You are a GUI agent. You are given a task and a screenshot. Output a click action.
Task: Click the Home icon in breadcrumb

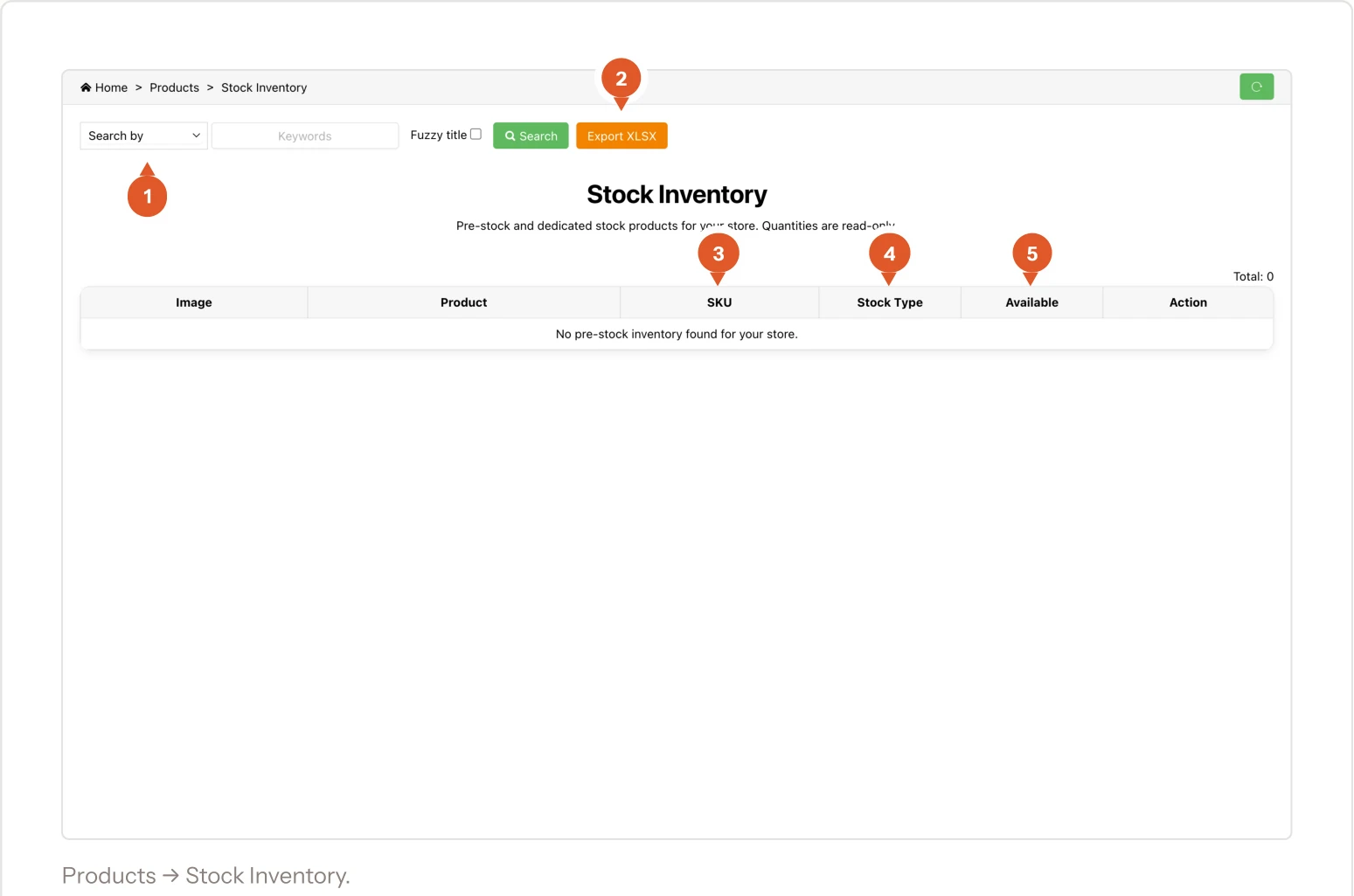(x=86, y=87)
